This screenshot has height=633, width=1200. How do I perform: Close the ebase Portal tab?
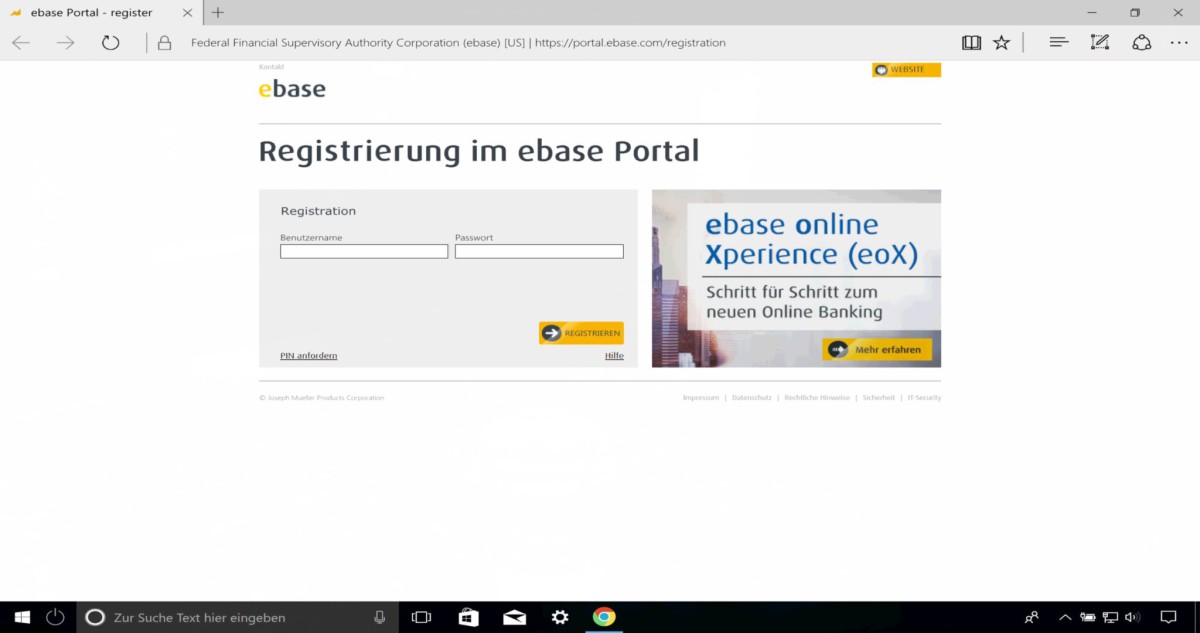[187, 13]
